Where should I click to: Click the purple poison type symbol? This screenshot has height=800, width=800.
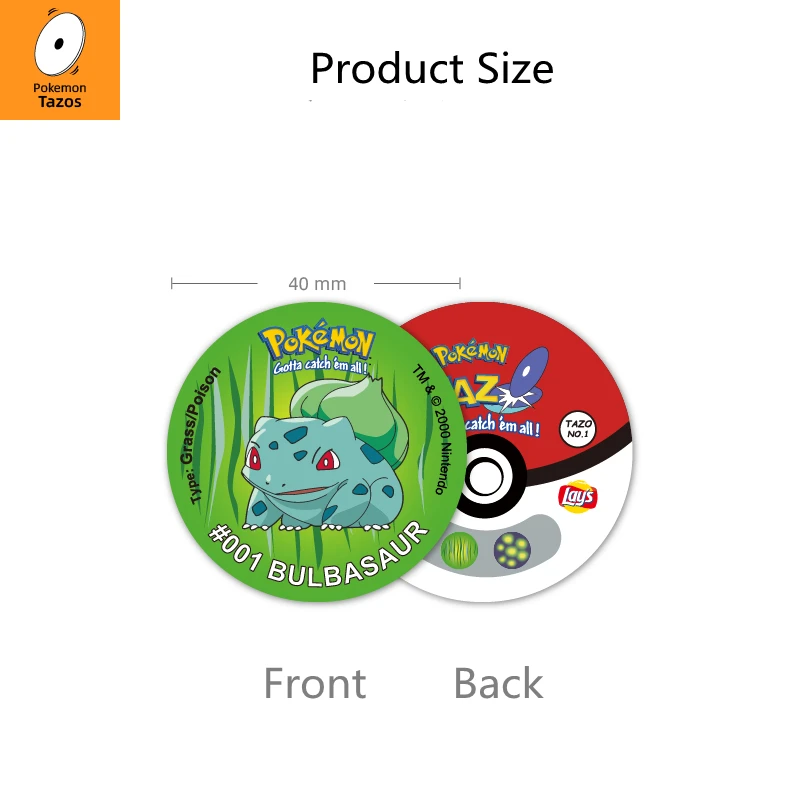(x=512, y=550)
